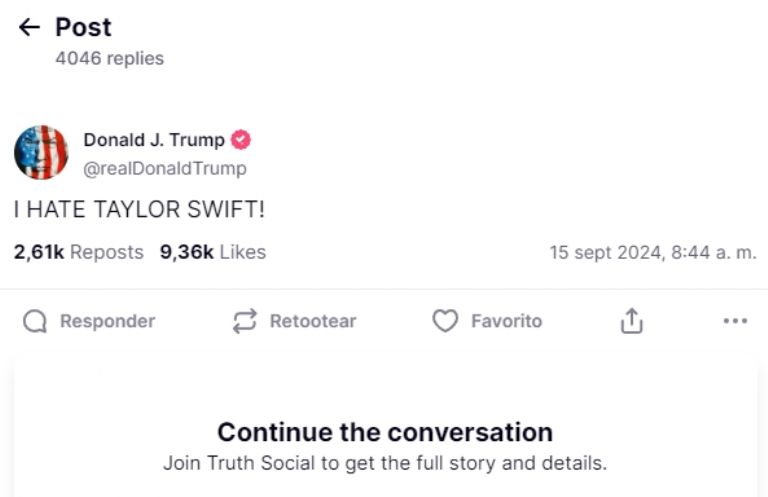Click the Join Truth Social text

[385, 463]
